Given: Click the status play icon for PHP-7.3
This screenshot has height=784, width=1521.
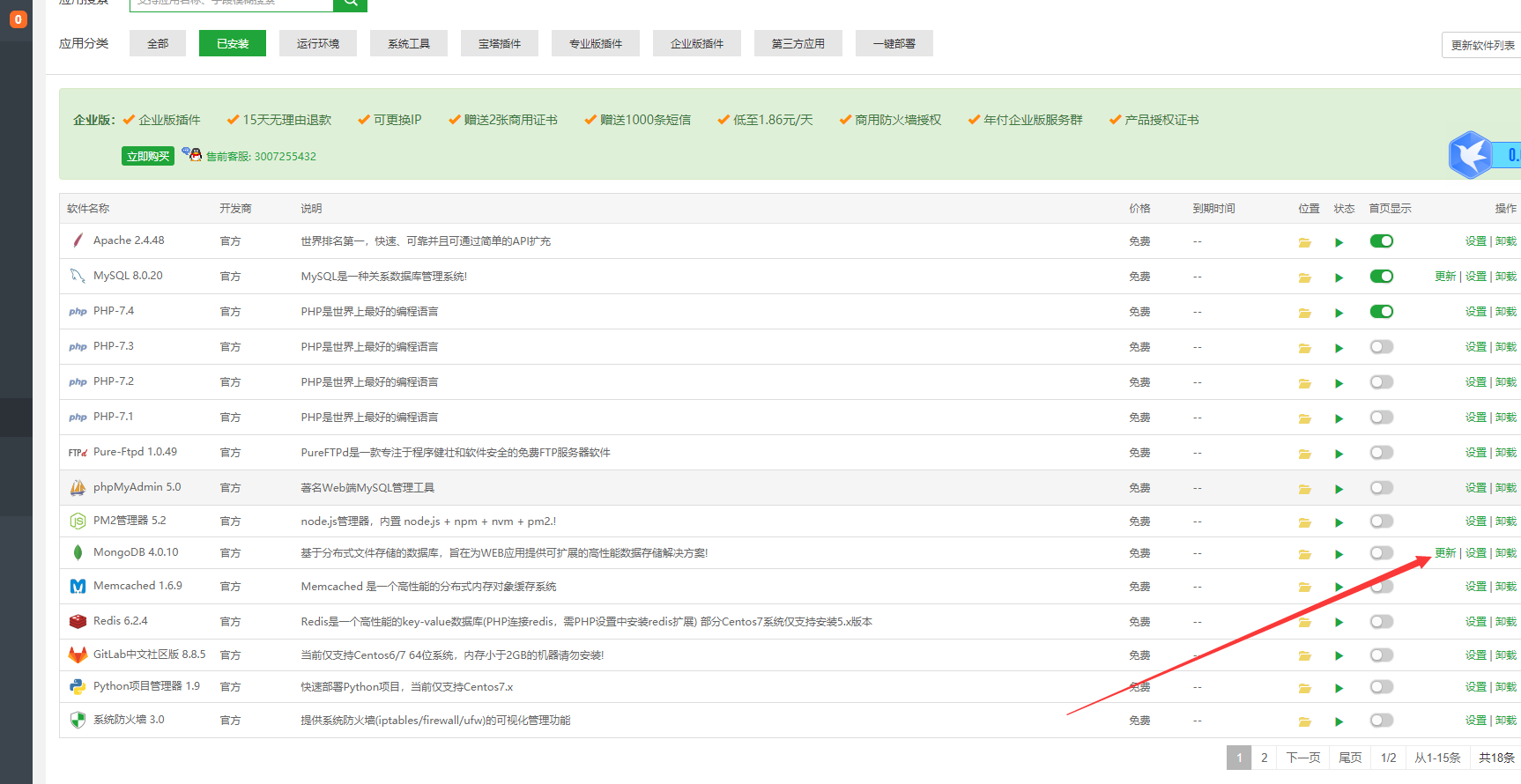Looking at the screenshot, I should coord(1339,348).
